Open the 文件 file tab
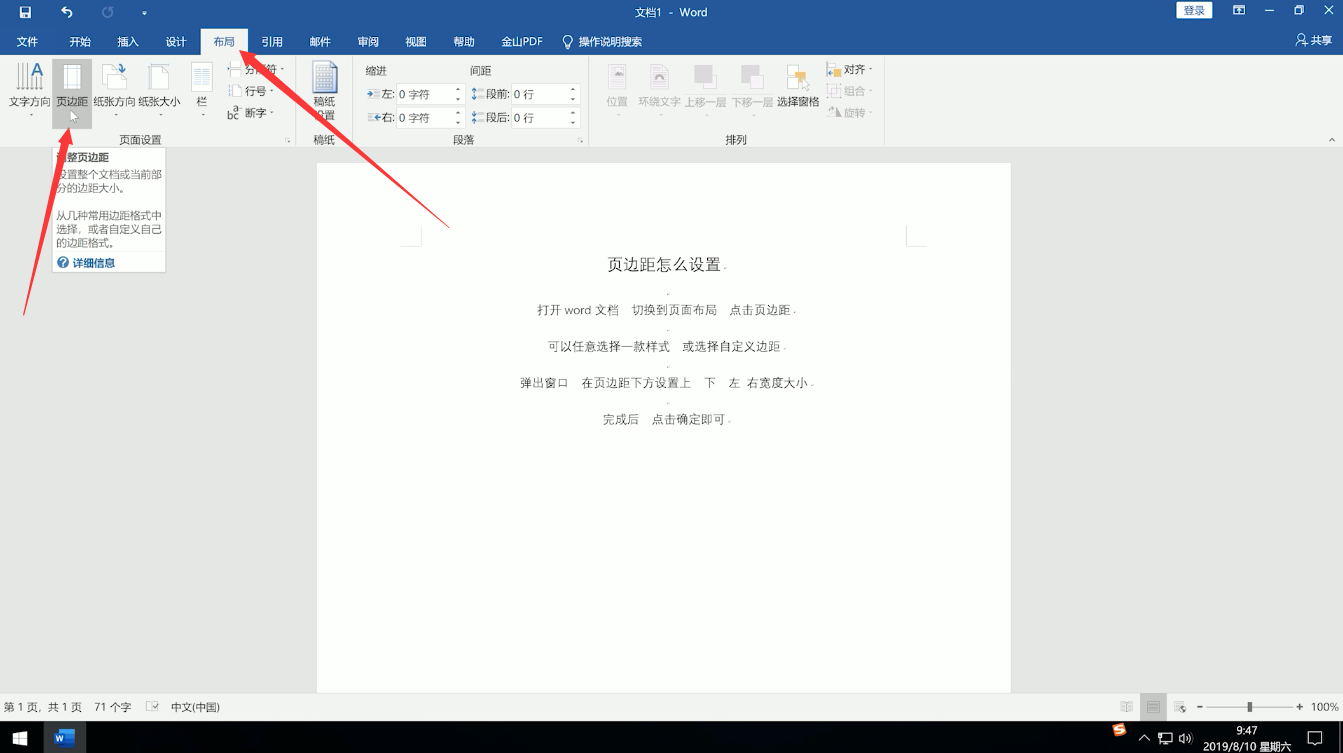 pos(27,42)
